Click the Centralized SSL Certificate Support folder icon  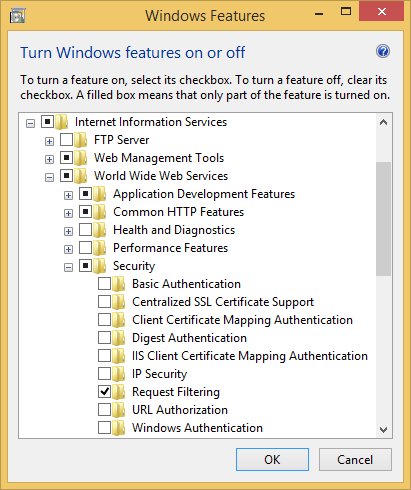(119, 302)
